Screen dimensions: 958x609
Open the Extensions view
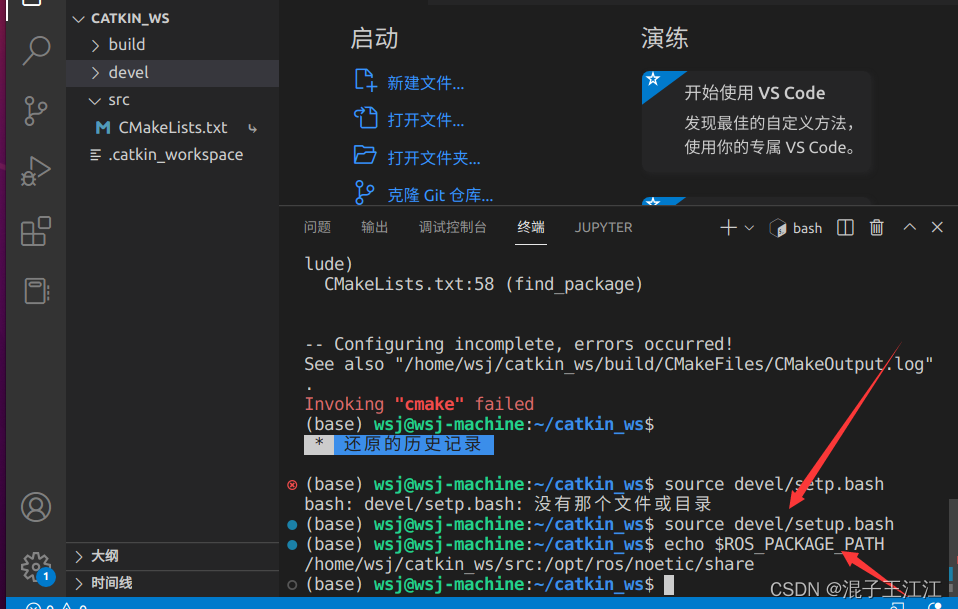tap(36, 231)
